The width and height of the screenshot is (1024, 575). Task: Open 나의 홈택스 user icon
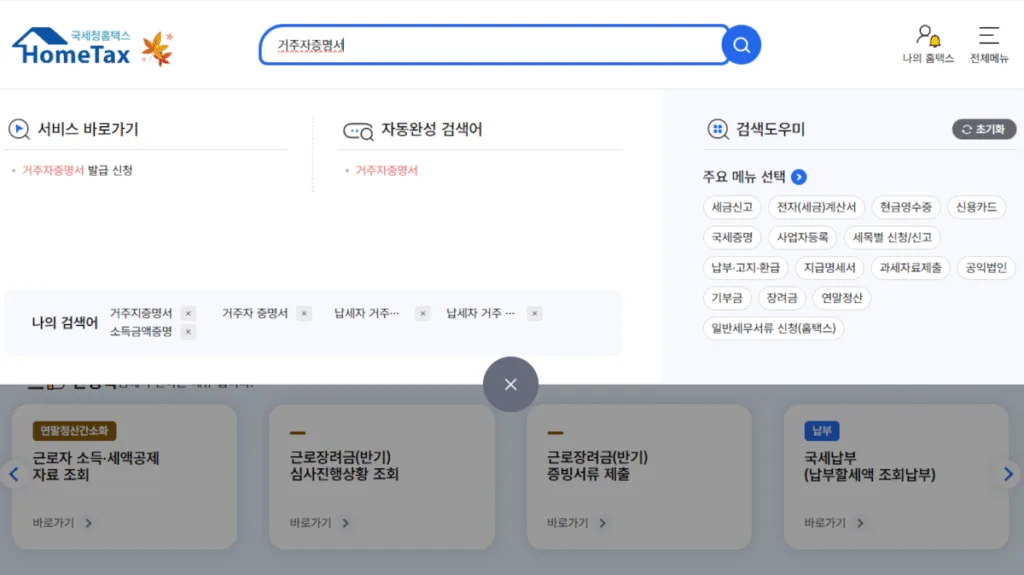click(928, 38)
